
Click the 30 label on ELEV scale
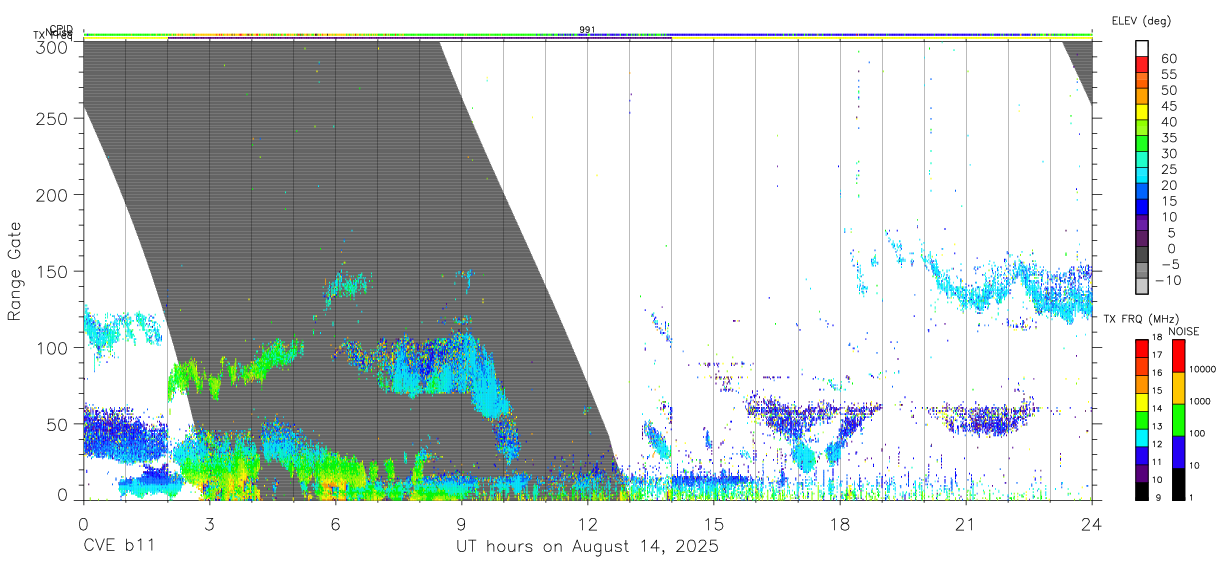[x=1167, y=154]
